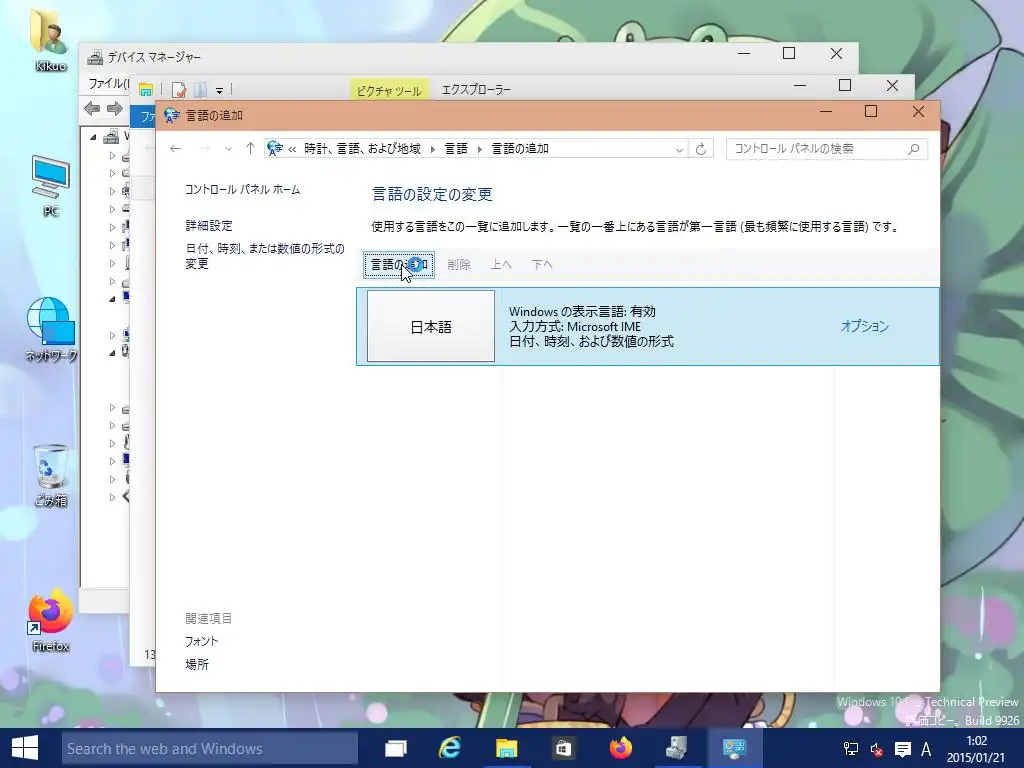
Task: Select 日本語 language tile
Action: (431, 327)
